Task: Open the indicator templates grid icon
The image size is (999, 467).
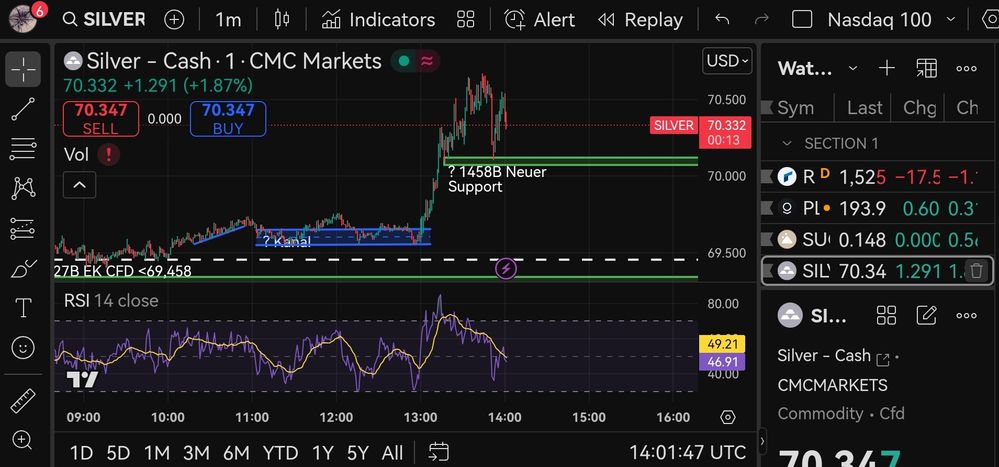Action: click(x=466, y=20)
